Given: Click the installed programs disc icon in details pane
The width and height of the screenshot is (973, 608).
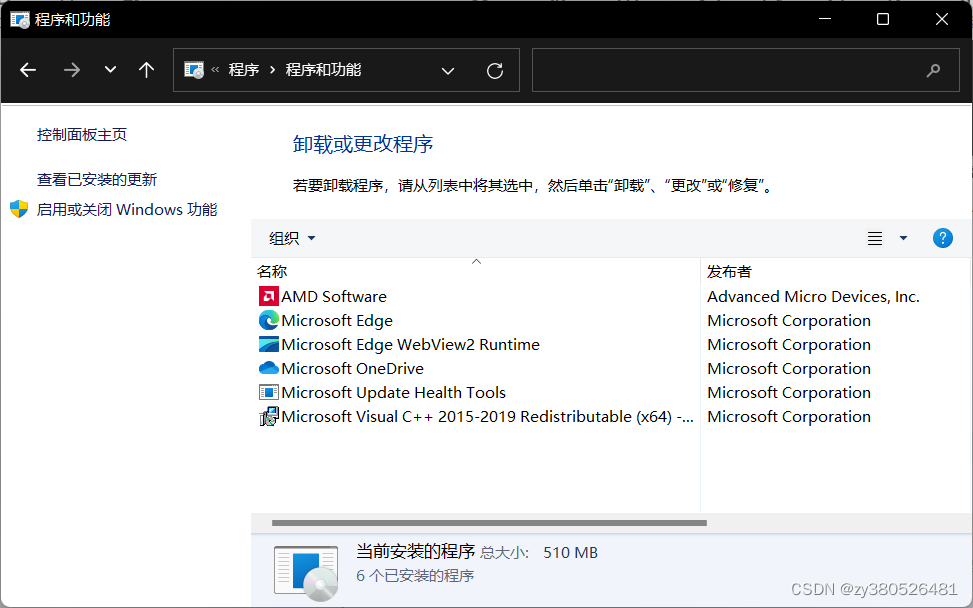Looking at the screenshot, I should point(307,573).
